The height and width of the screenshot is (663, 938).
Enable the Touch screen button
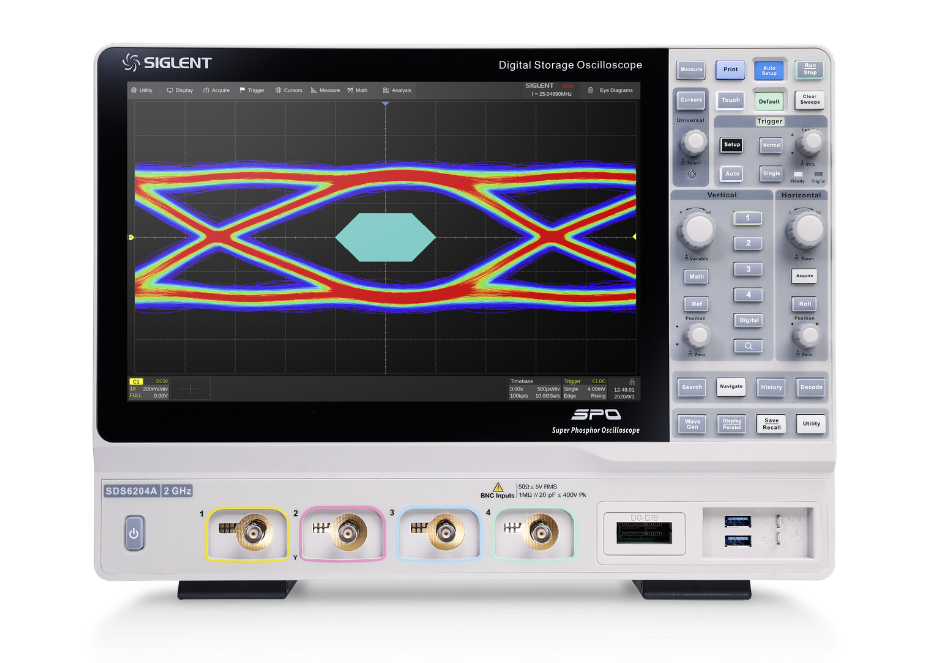click(x=730, y=100)
